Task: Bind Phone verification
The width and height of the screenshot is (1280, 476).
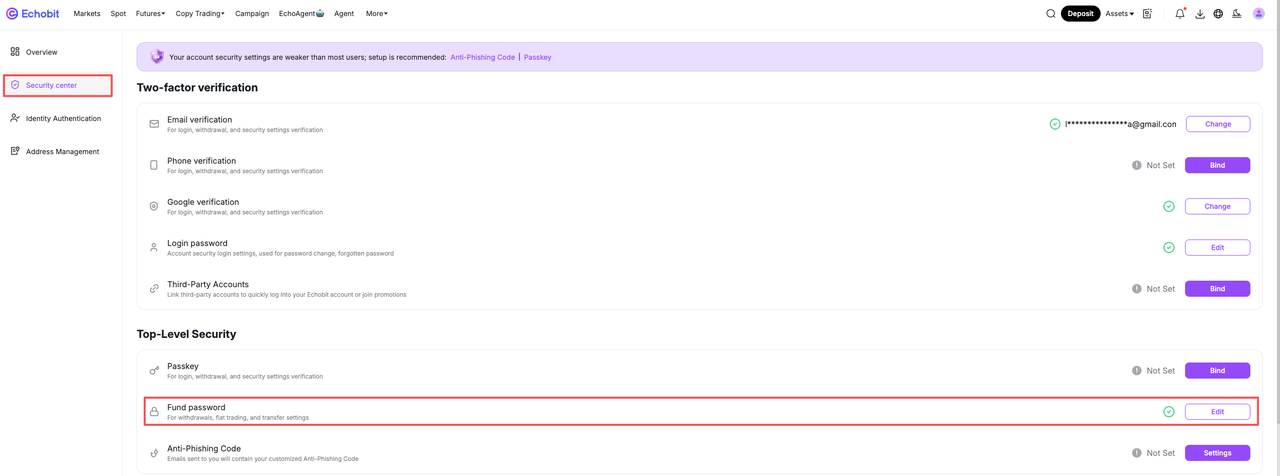Action: tap(1218, 165)
